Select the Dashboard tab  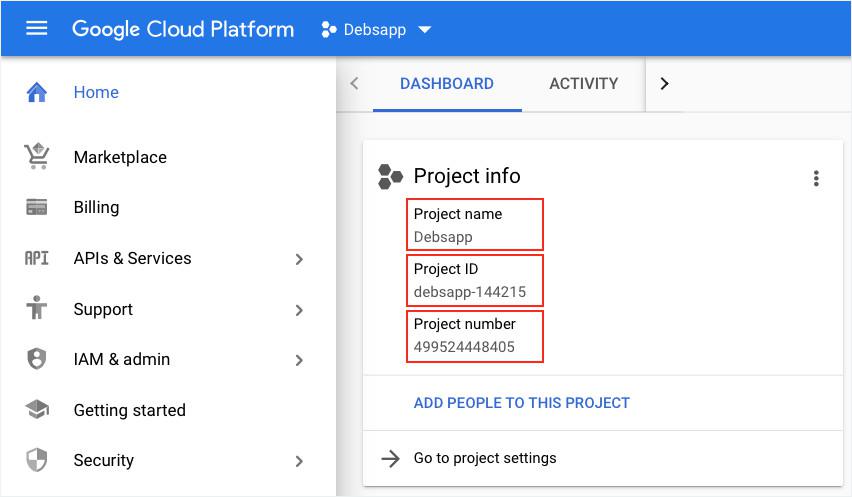447,84
